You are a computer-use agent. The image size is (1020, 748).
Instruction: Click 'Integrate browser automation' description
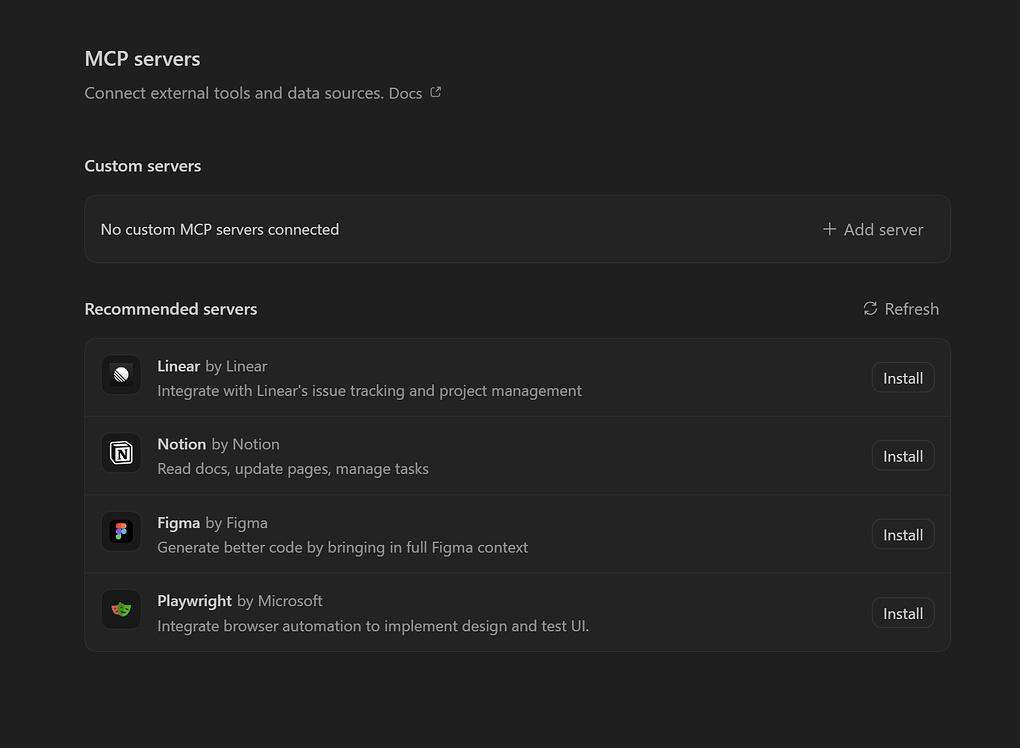coord(373,626)
